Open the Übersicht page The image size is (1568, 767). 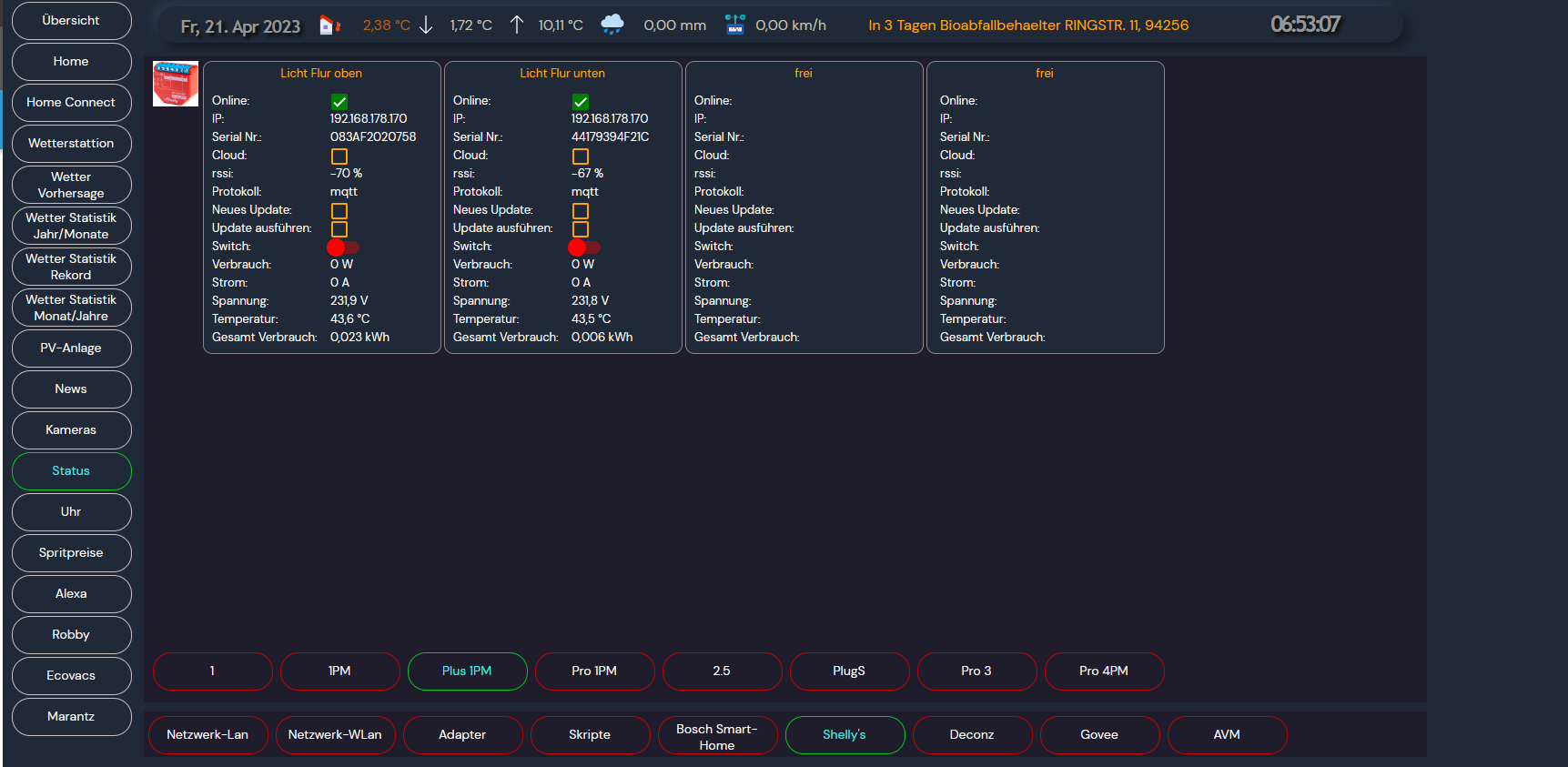click(x=71, y=20)
